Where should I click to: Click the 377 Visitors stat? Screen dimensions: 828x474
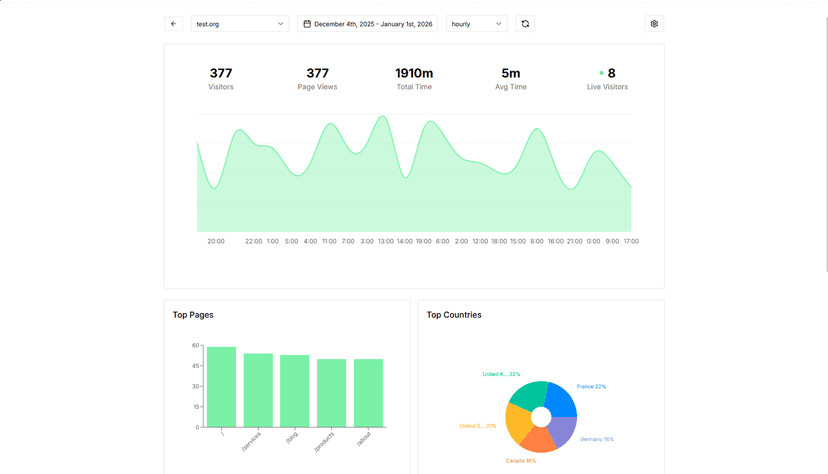coord(221,79)
